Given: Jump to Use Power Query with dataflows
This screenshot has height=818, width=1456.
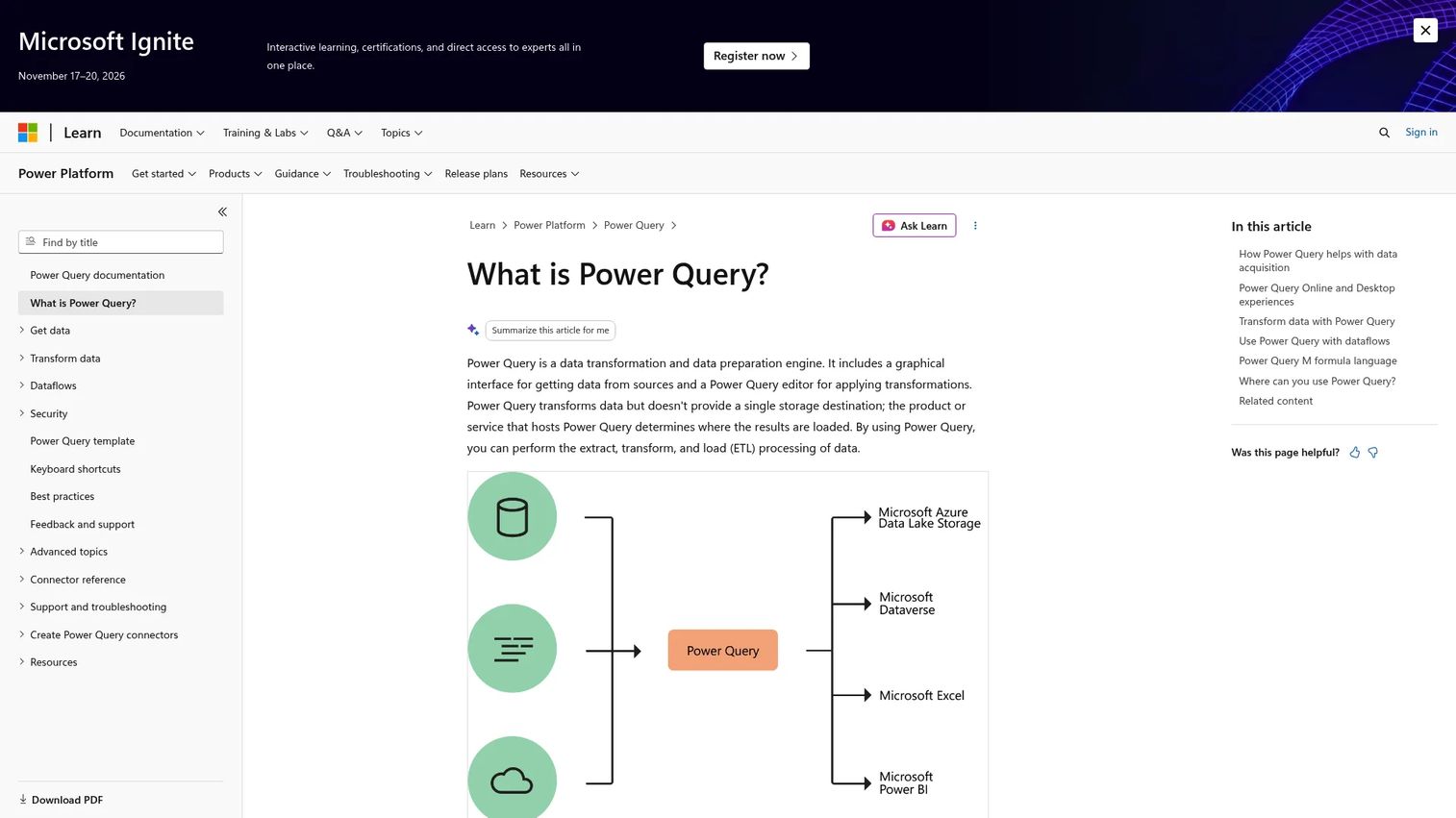Looking at the screenshot, I should click(x=1314, y=341).
